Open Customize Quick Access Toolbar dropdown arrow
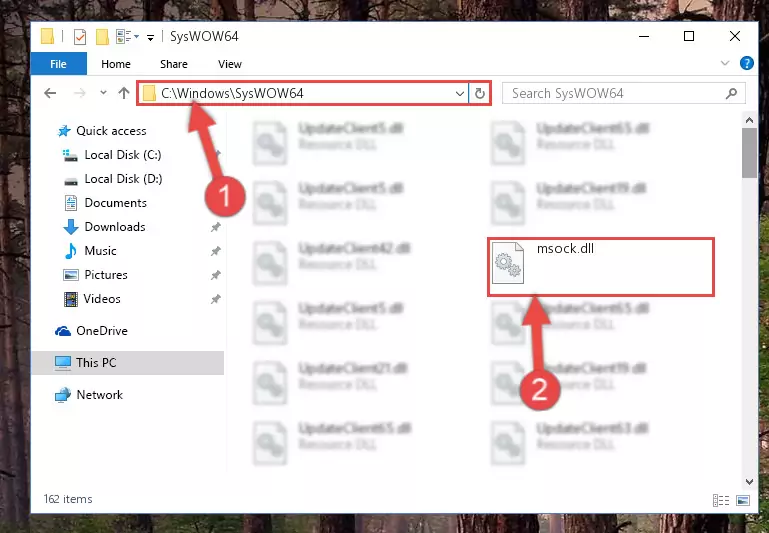 [x=150, y=37]
